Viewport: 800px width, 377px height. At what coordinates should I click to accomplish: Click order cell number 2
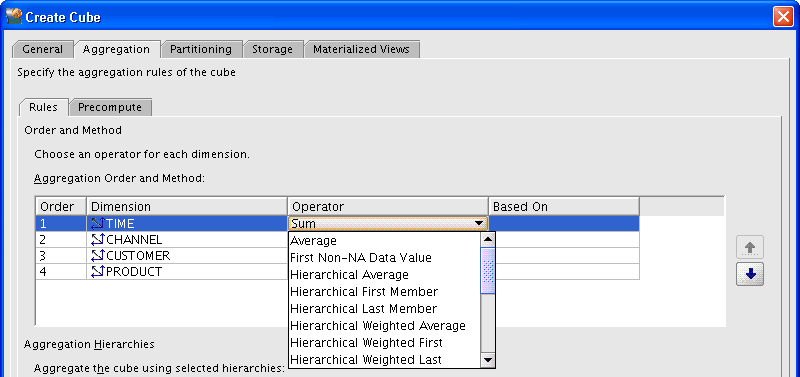click(61, 239)
